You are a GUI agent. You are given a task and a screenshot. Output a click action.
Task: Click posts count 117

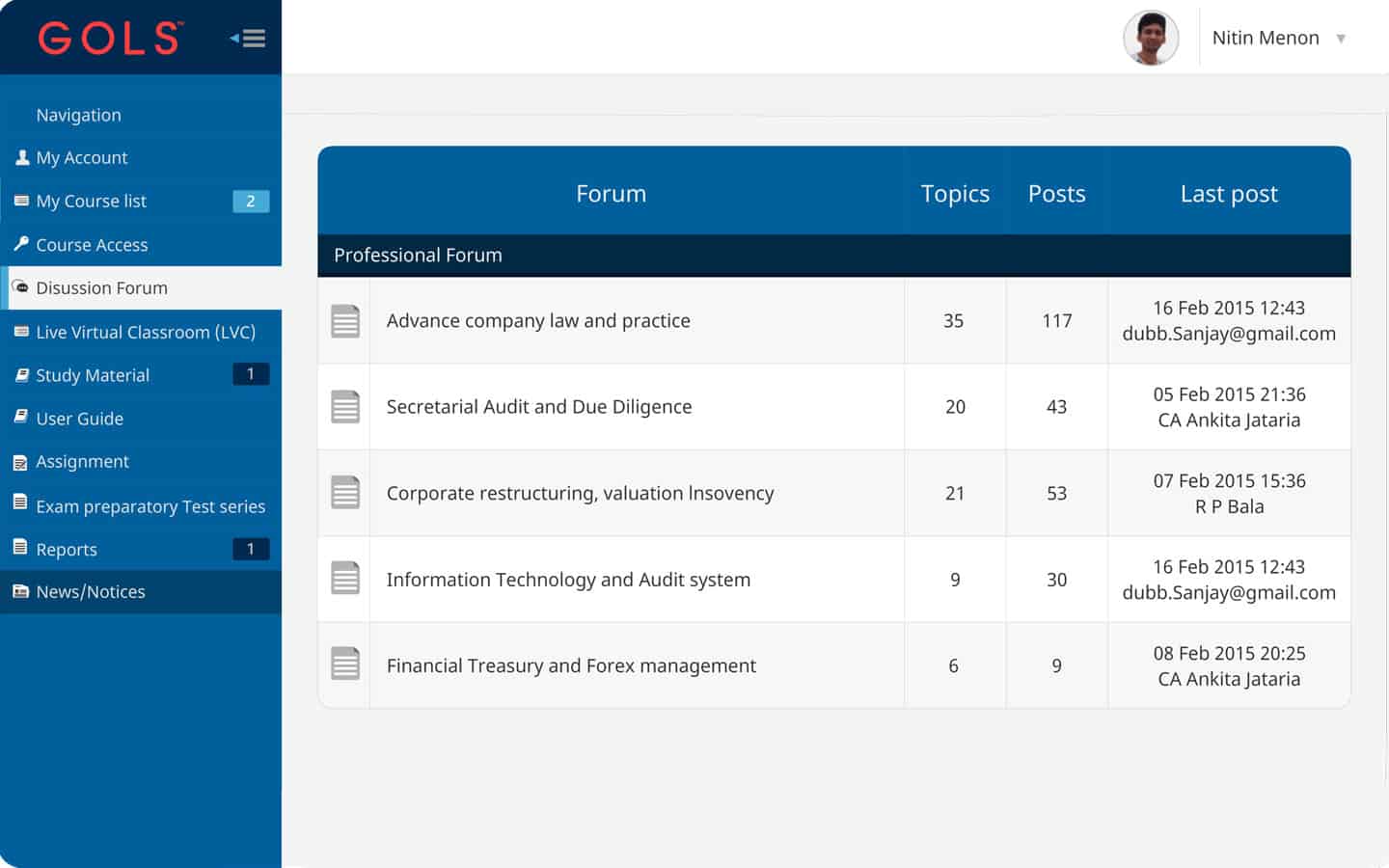(1057, 320)
